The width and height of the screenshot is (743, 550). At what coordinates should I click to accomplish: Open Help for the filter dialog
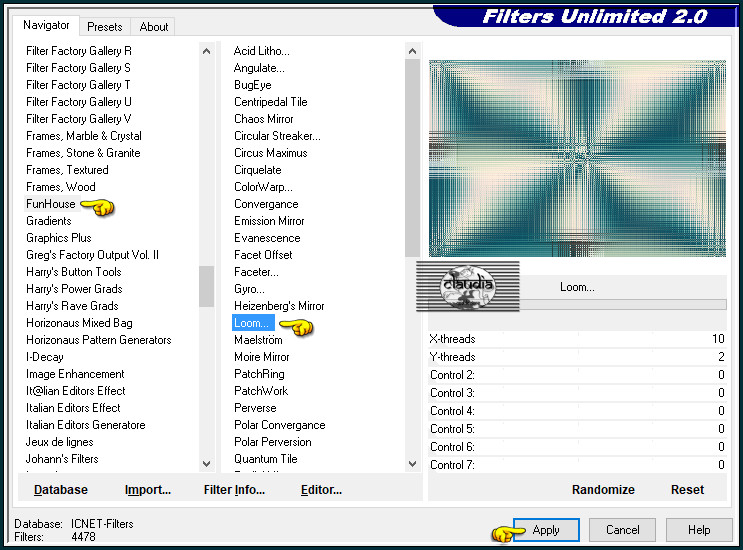[699, 530]
